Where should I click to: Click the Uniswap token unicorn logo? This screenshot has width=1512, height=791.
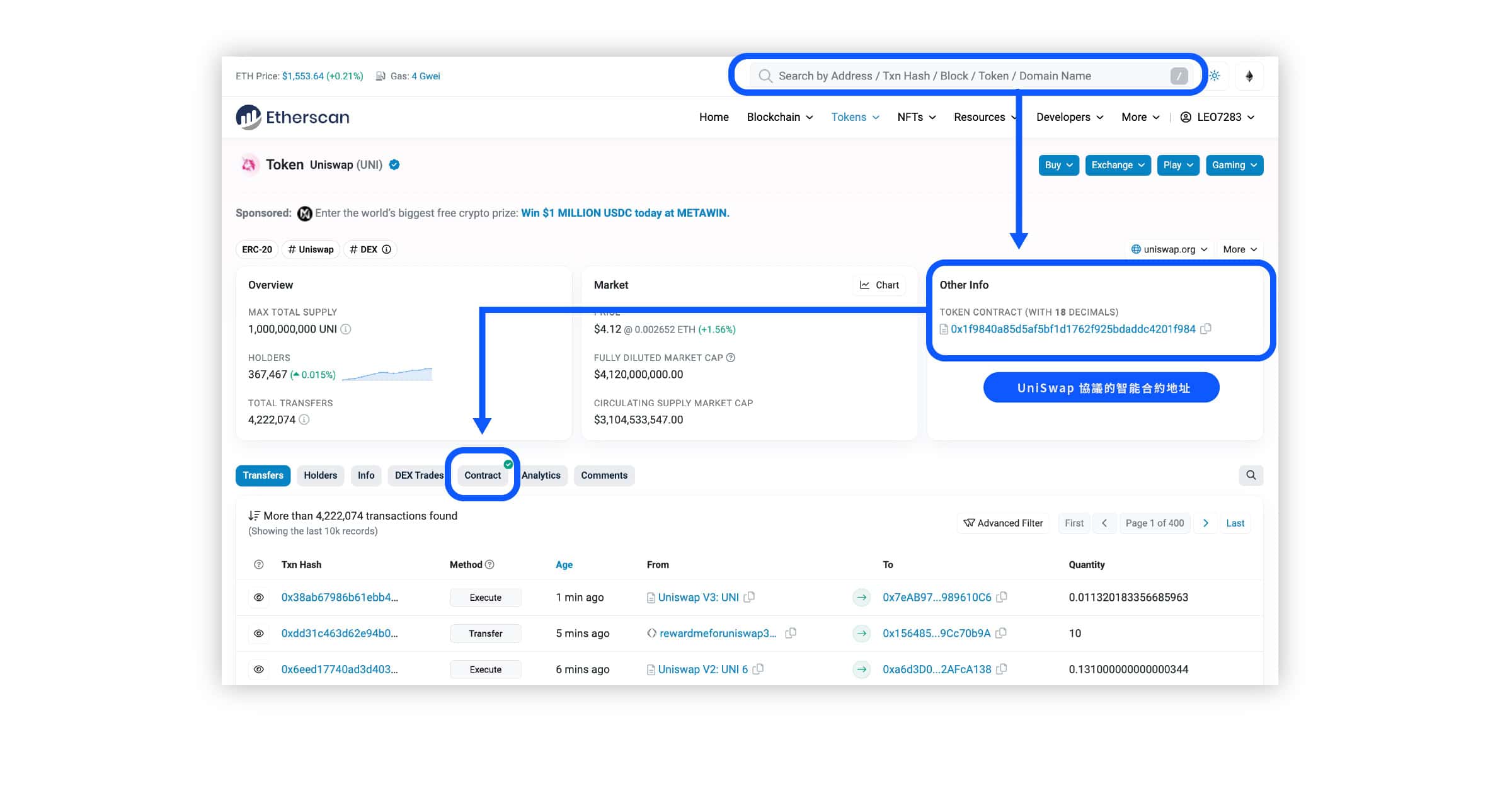pos(249,165)
